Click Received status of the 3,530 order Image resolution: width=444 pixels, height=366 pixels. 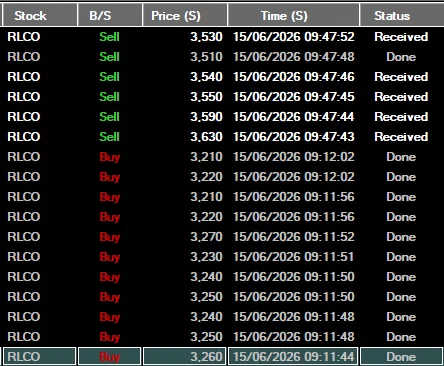(401, 37)
